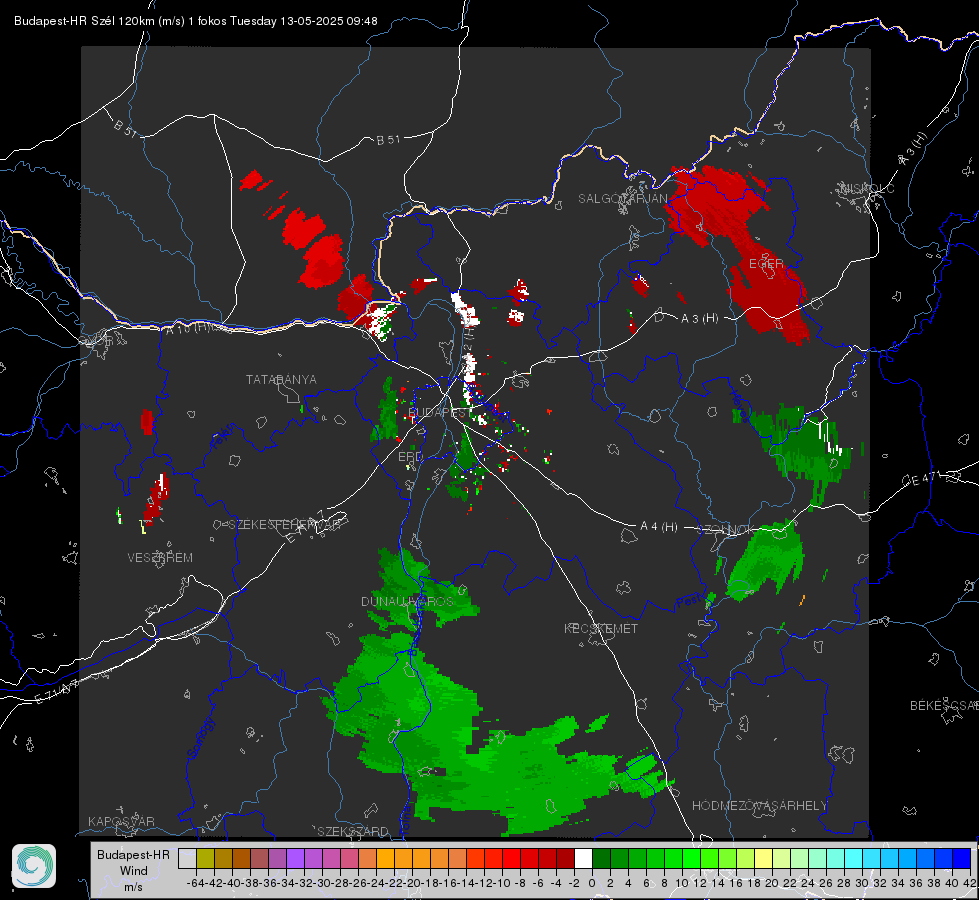Click the 'A 4 (H)' road label
Viewport: 979px width, 900px height.
(659, 527)
